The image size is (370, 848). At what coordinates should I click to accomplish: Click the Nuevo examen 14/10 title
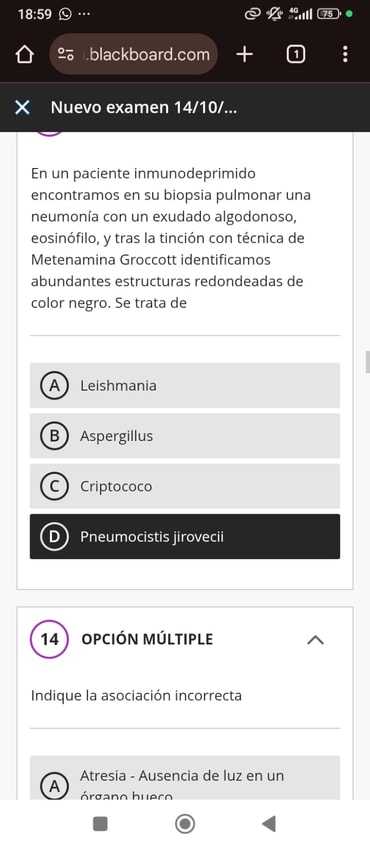pyautogui.click(x=144, y=108)
